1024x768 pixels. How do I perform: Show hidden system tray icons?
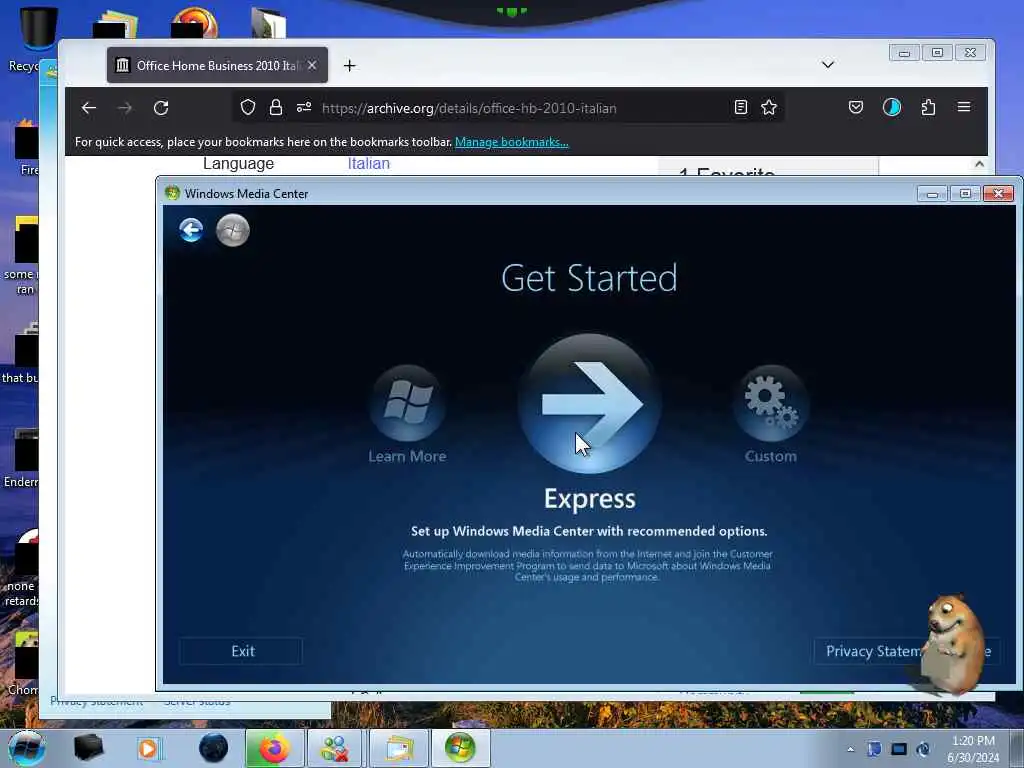[850, 749]
